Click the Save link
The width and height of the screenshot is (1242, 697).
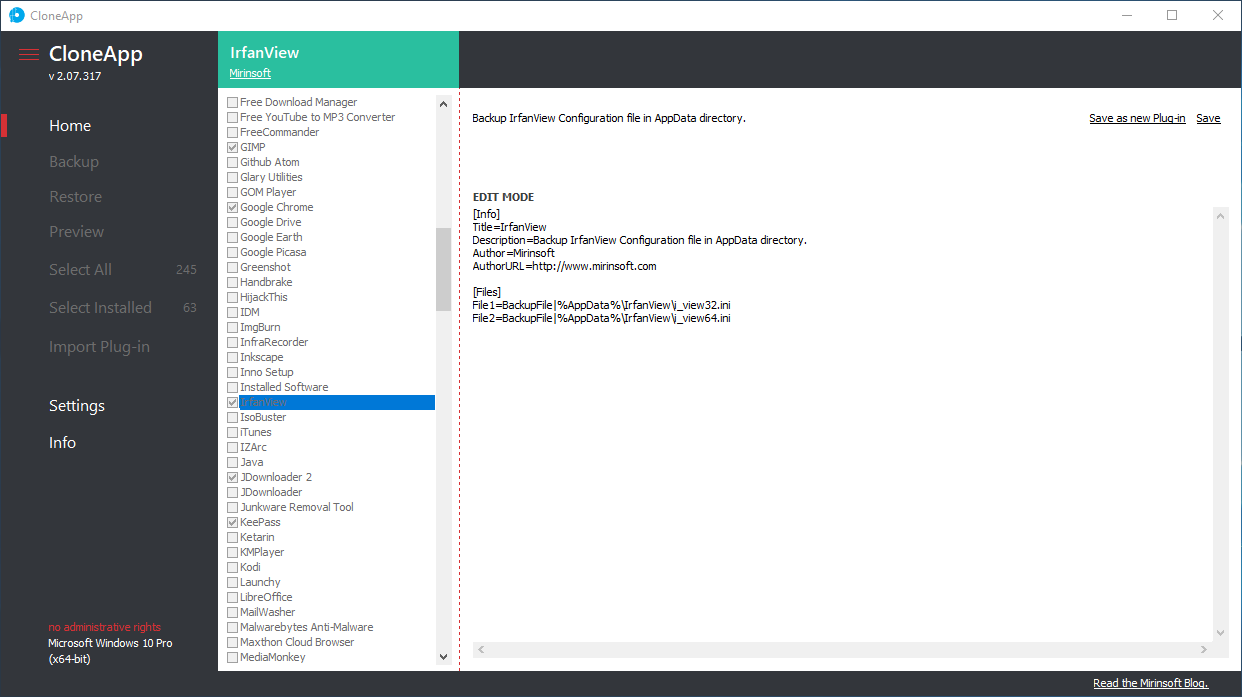click(x=1208, y=118)
